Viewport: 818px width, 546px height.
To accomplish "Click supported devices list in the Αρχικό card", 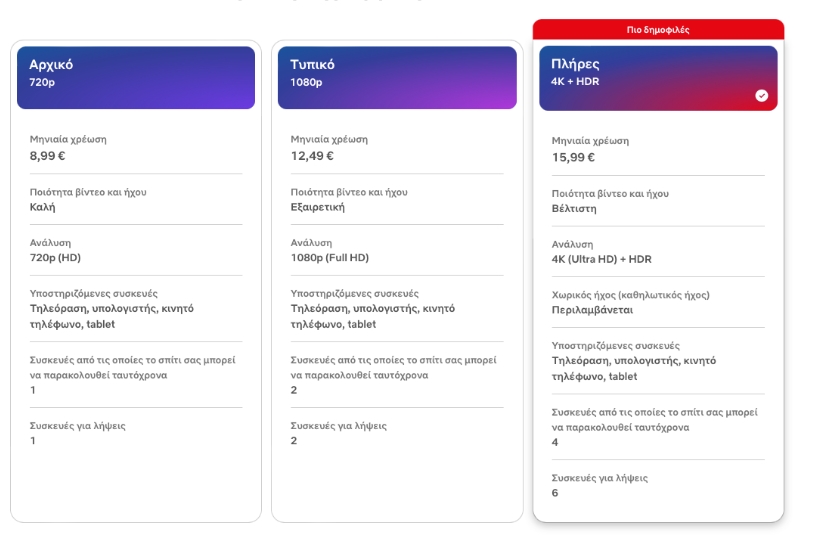I will 111,316.
